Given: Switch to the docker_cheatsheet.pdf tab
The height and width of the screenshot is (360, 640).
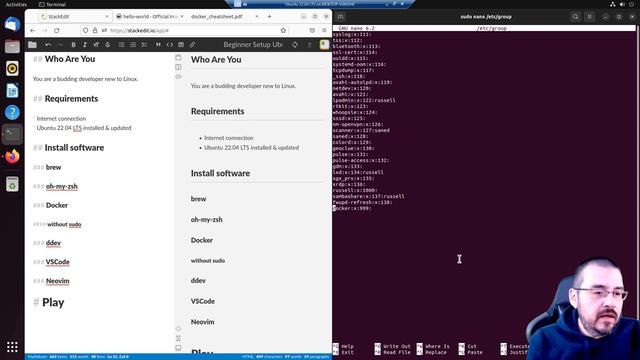Looking at the screenshot, I should (224, 16).
